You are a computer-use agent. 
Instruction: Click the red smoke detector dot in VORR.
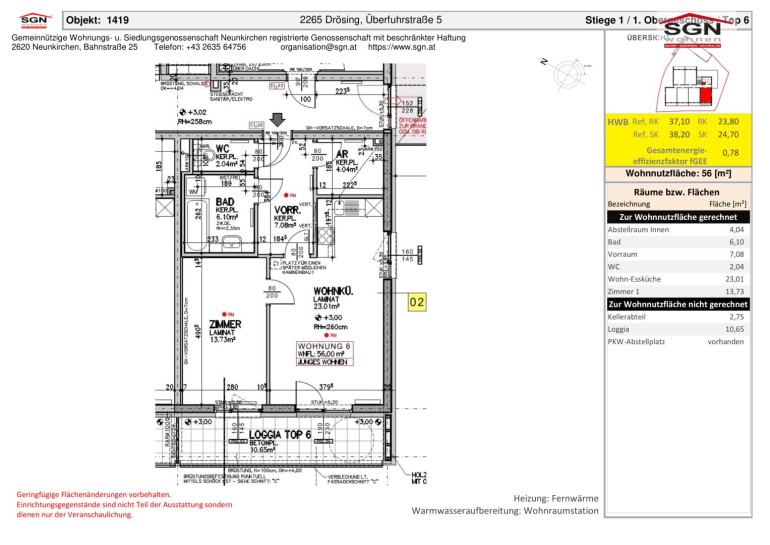click(286, 196)
